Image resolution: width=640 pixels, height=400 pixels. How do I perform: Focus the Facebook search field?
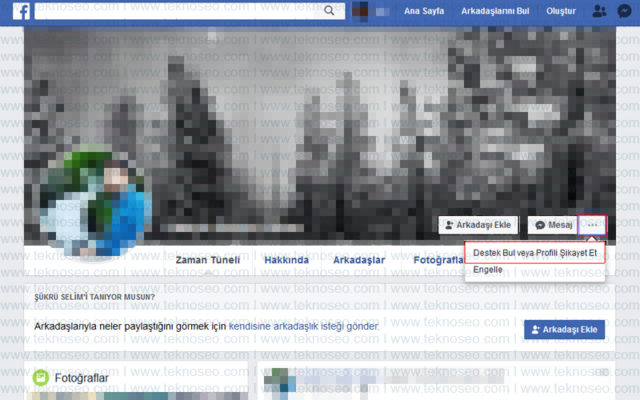click(189, 11)
